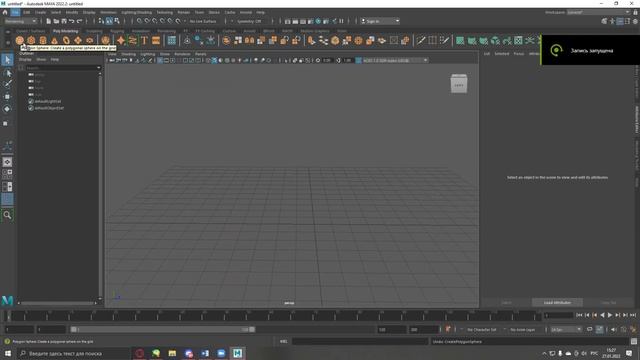Click the single perspective view layout icon
The width and height of the screenshot is (640, 360).
pos(7,162)
